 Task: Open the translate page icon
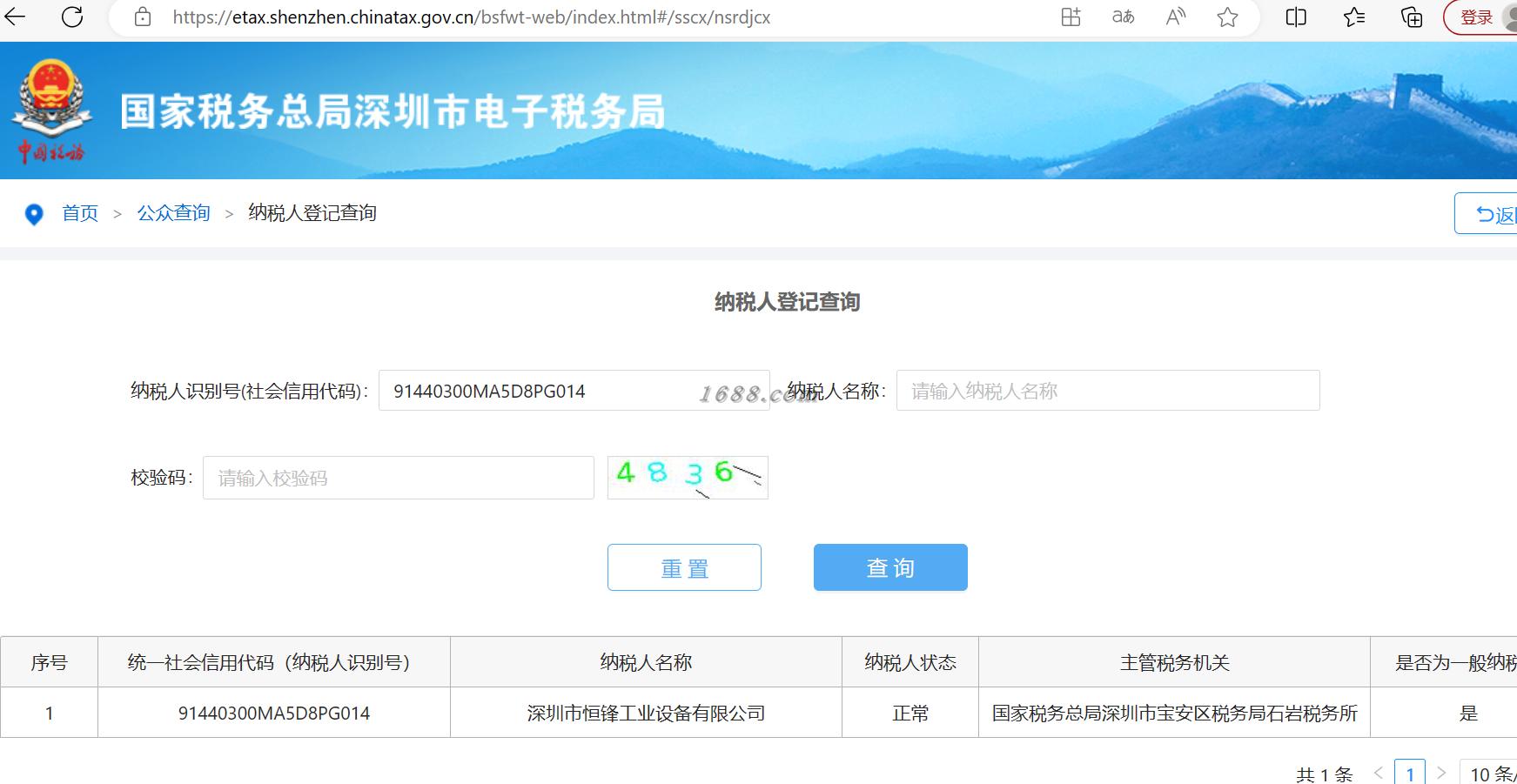point(1123,17)
